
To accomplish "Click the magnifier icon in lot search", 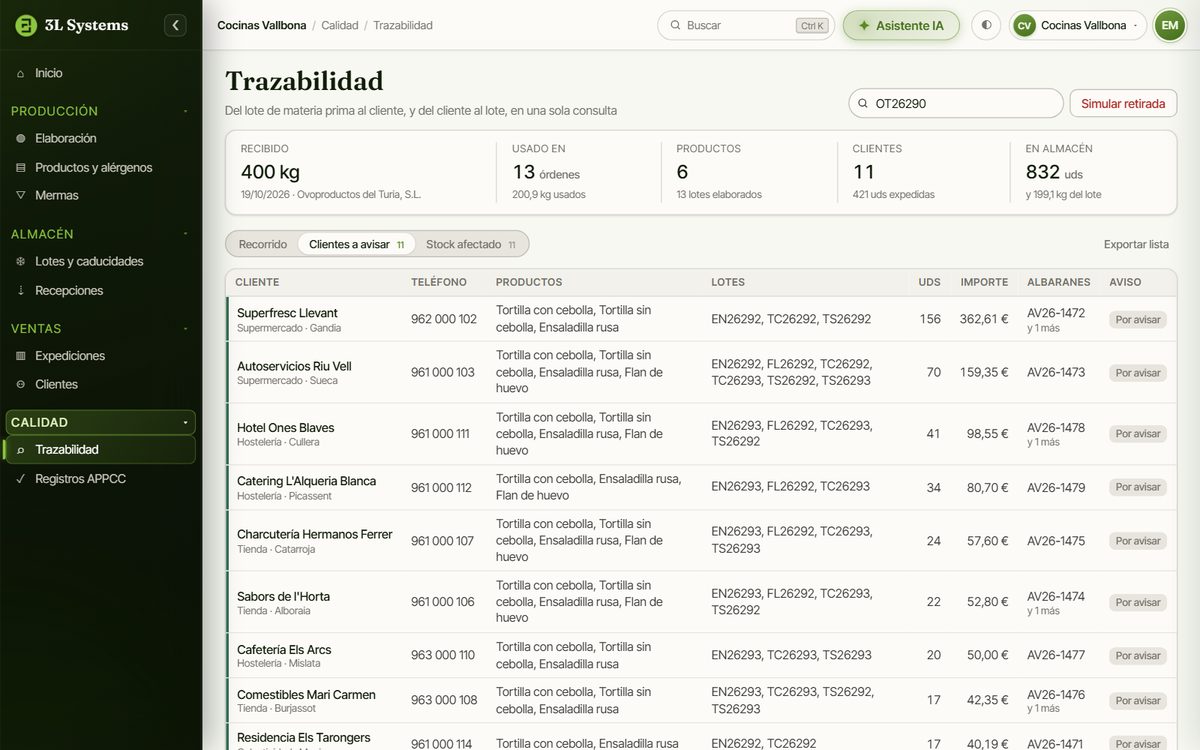I will pyautogui.click(x=863, y=103).
